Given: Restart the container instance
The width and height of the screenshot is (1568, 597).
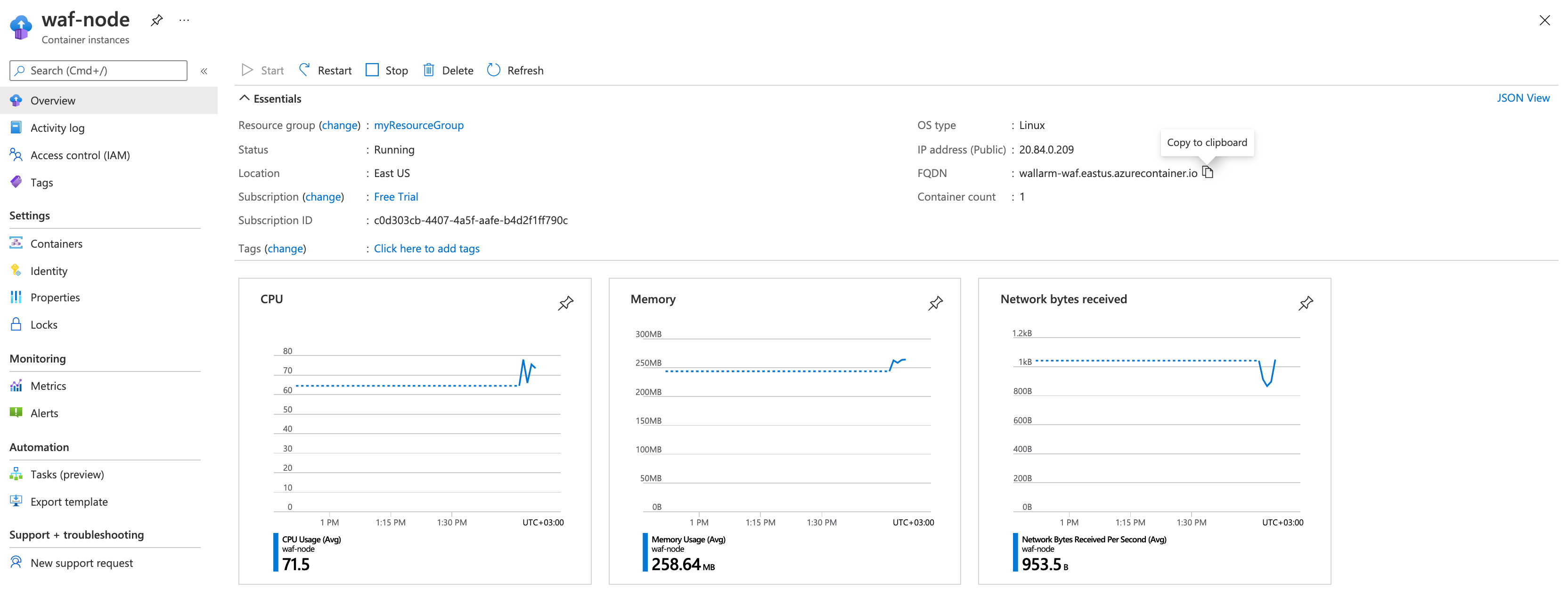Looking at the screenshot, I should [325, 70].
